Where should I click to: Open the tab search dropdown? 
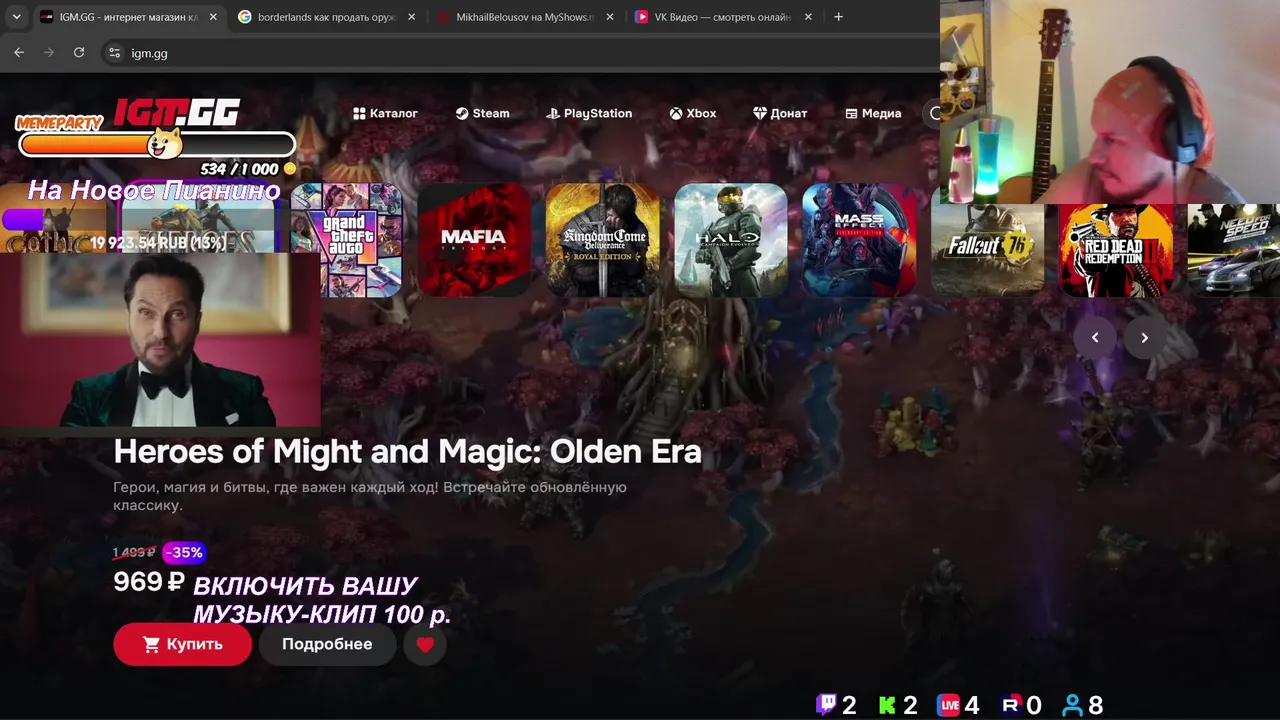pos(16,17)
